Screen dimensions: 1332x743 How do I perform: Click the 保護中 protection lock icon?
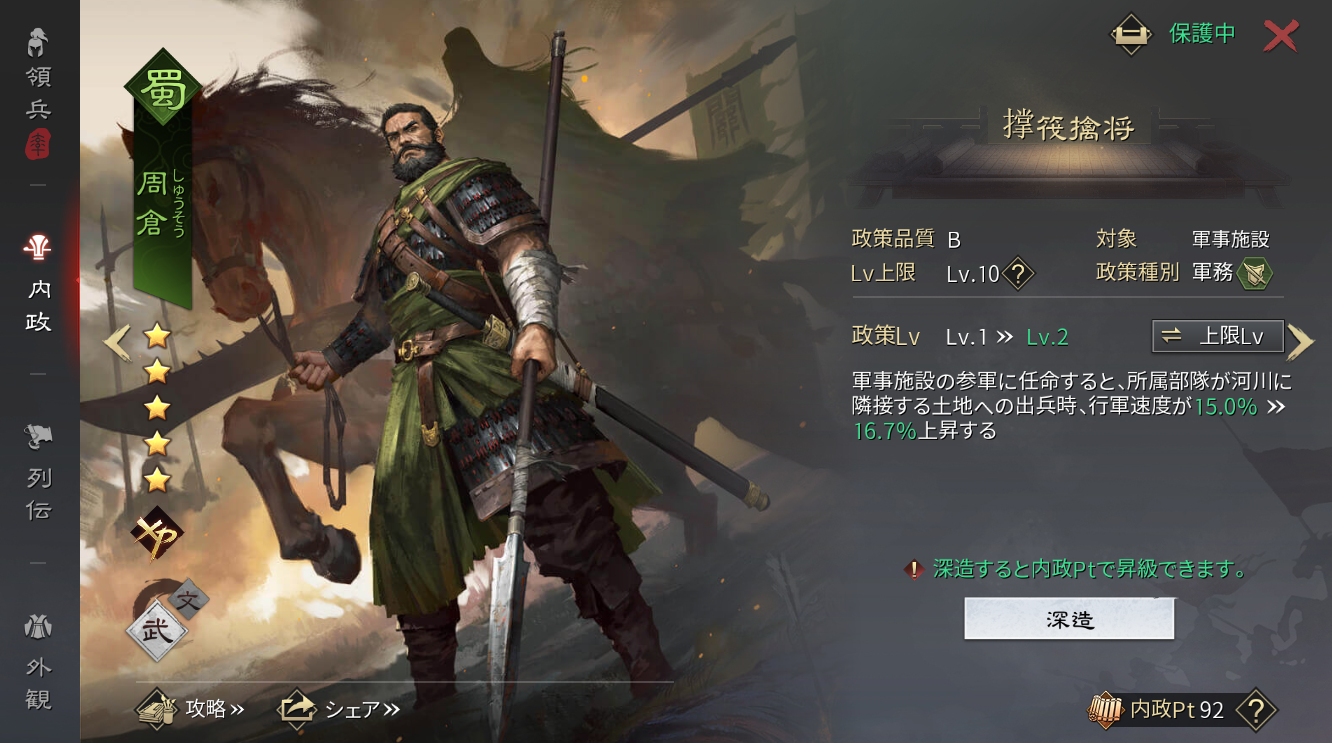point(1131,34)
